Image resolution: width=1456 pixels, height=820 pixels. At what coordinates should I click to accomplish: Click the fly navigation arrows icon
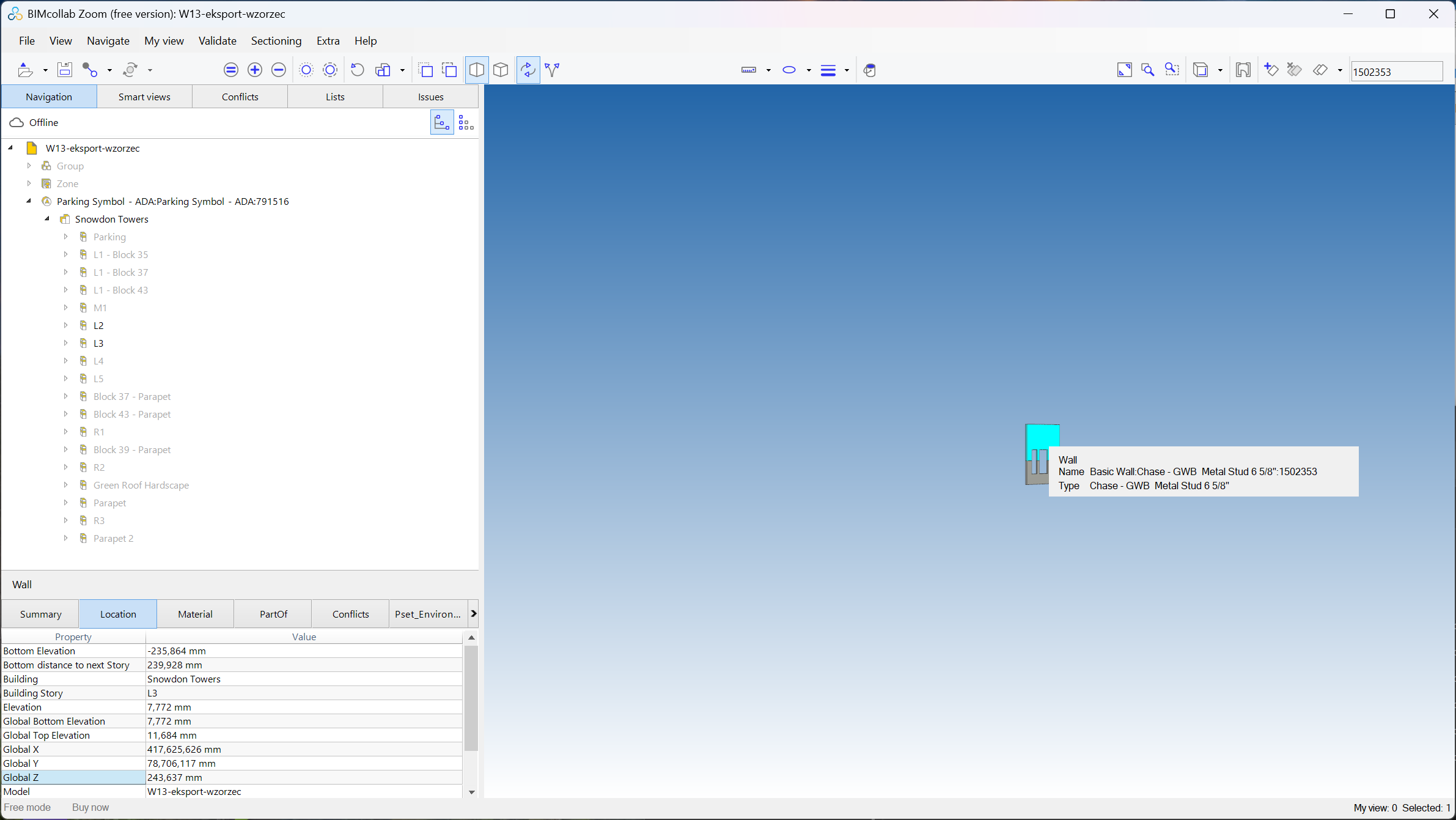[x=552, y=70]
